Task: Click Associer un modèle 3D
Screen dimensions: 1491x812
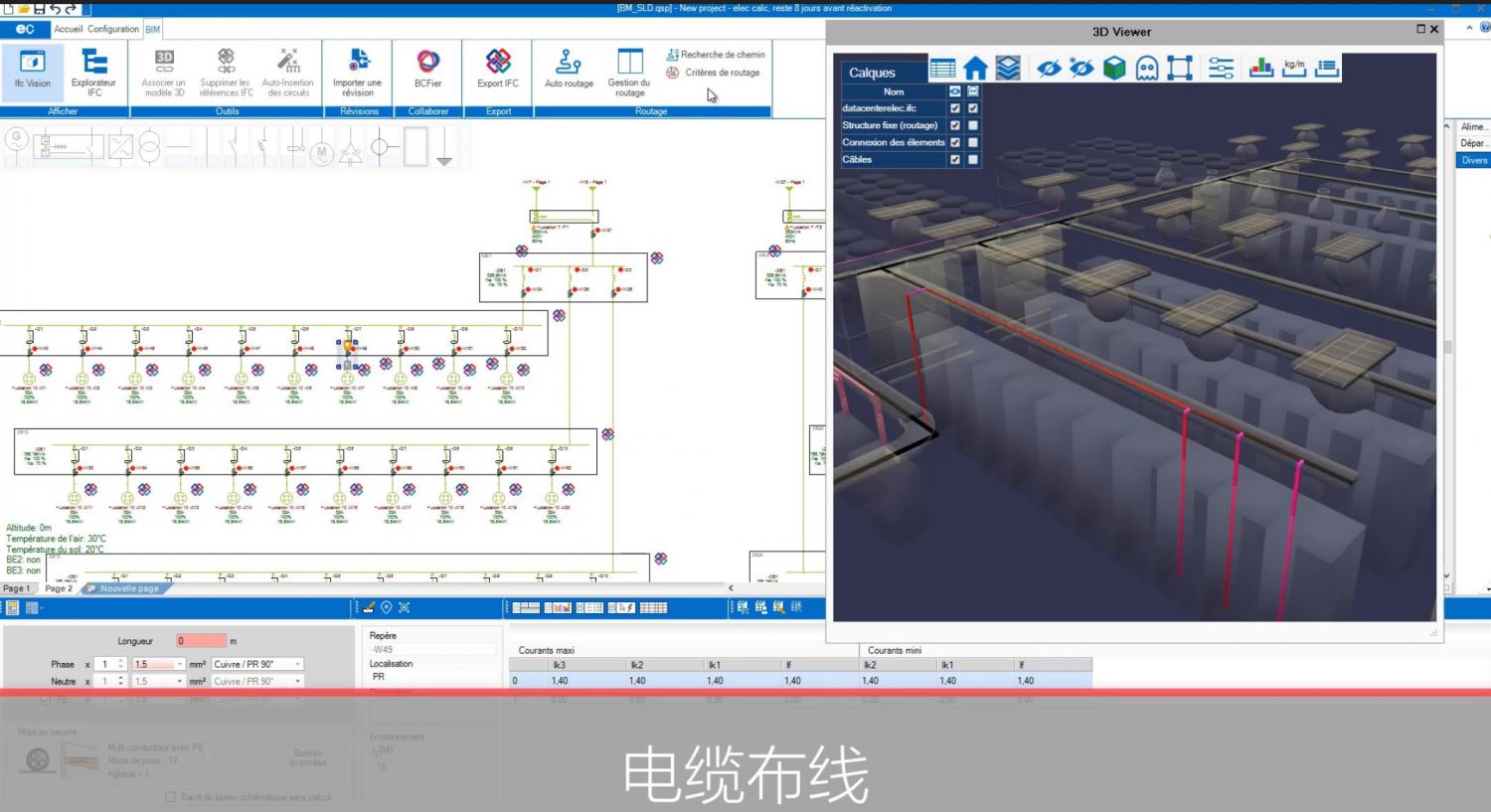Action: tap(164, 73)
